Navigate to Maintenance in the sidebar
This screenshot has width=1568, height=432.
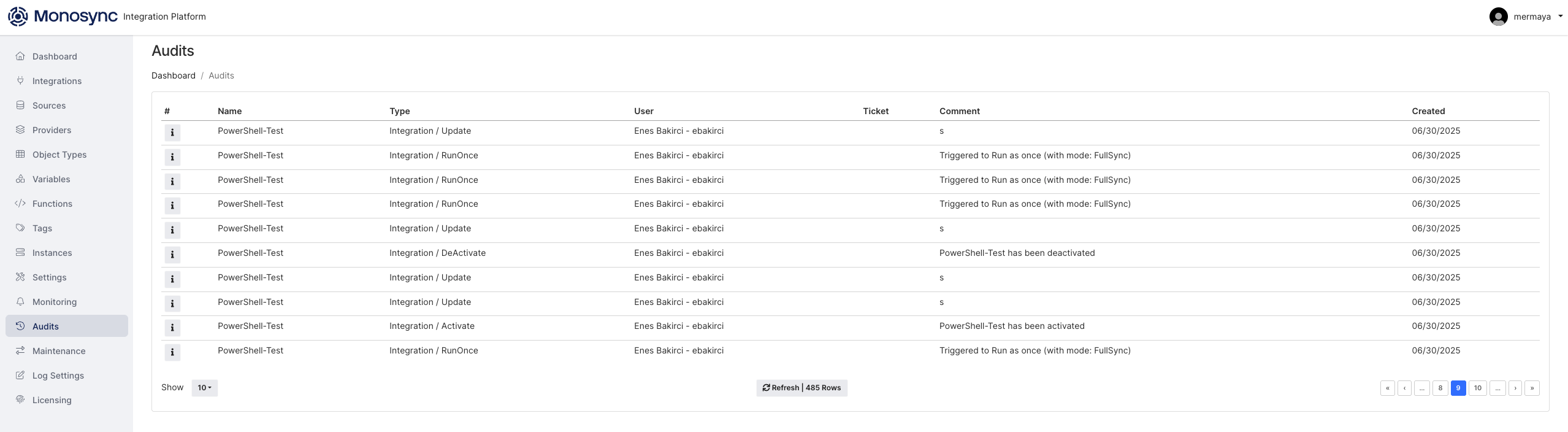pos(59,351)
